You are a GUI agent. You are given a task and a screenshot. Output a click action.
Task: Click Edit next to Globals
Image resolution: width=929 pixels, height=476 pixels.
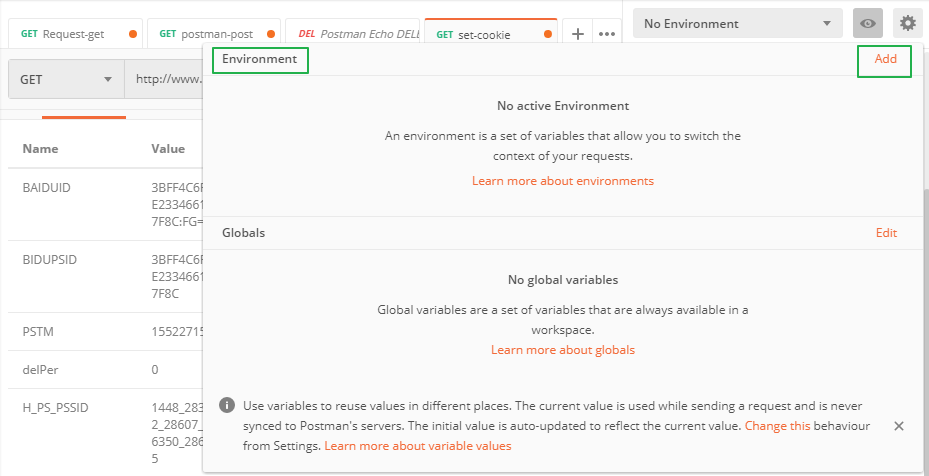coord(886,233)
